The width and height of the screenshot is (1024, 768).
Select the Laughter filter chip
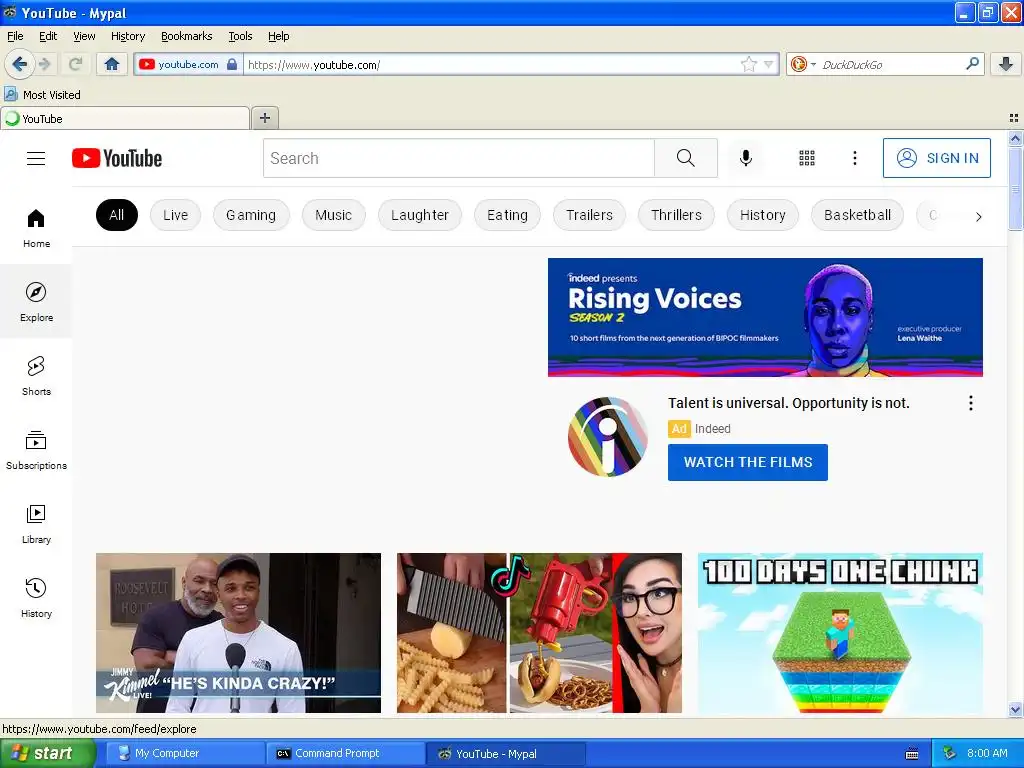pos(420,215)
